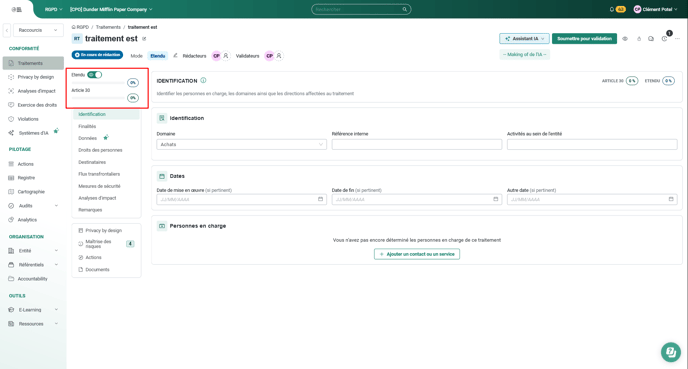
Task: Open the Registre icon
Action: coord(11,178)
